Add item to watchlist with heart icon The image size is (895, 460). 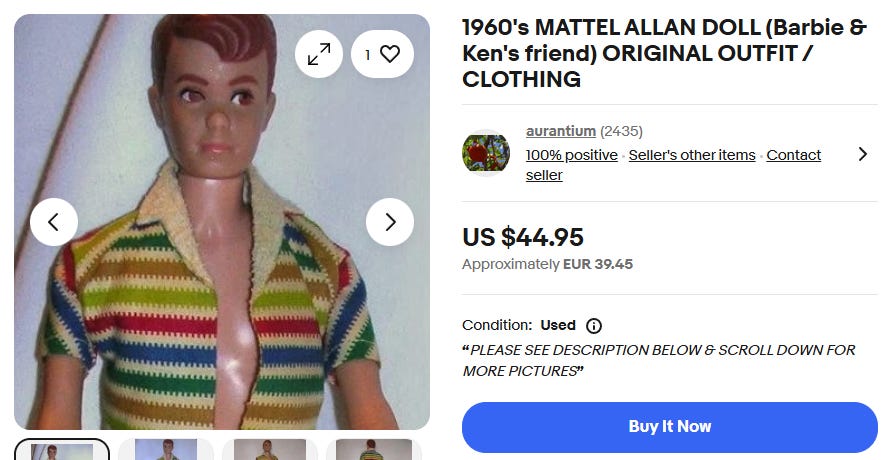click(x=383, y=55)
